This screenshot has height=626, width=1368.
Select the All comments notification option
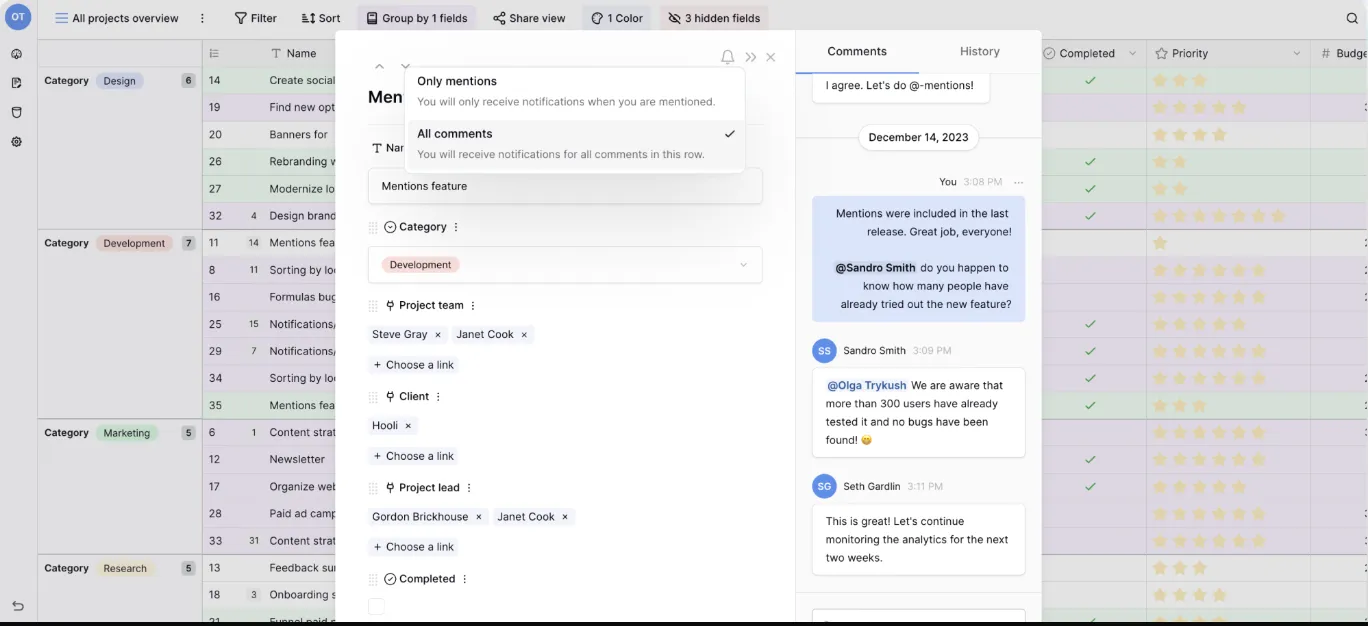(575, 144)
